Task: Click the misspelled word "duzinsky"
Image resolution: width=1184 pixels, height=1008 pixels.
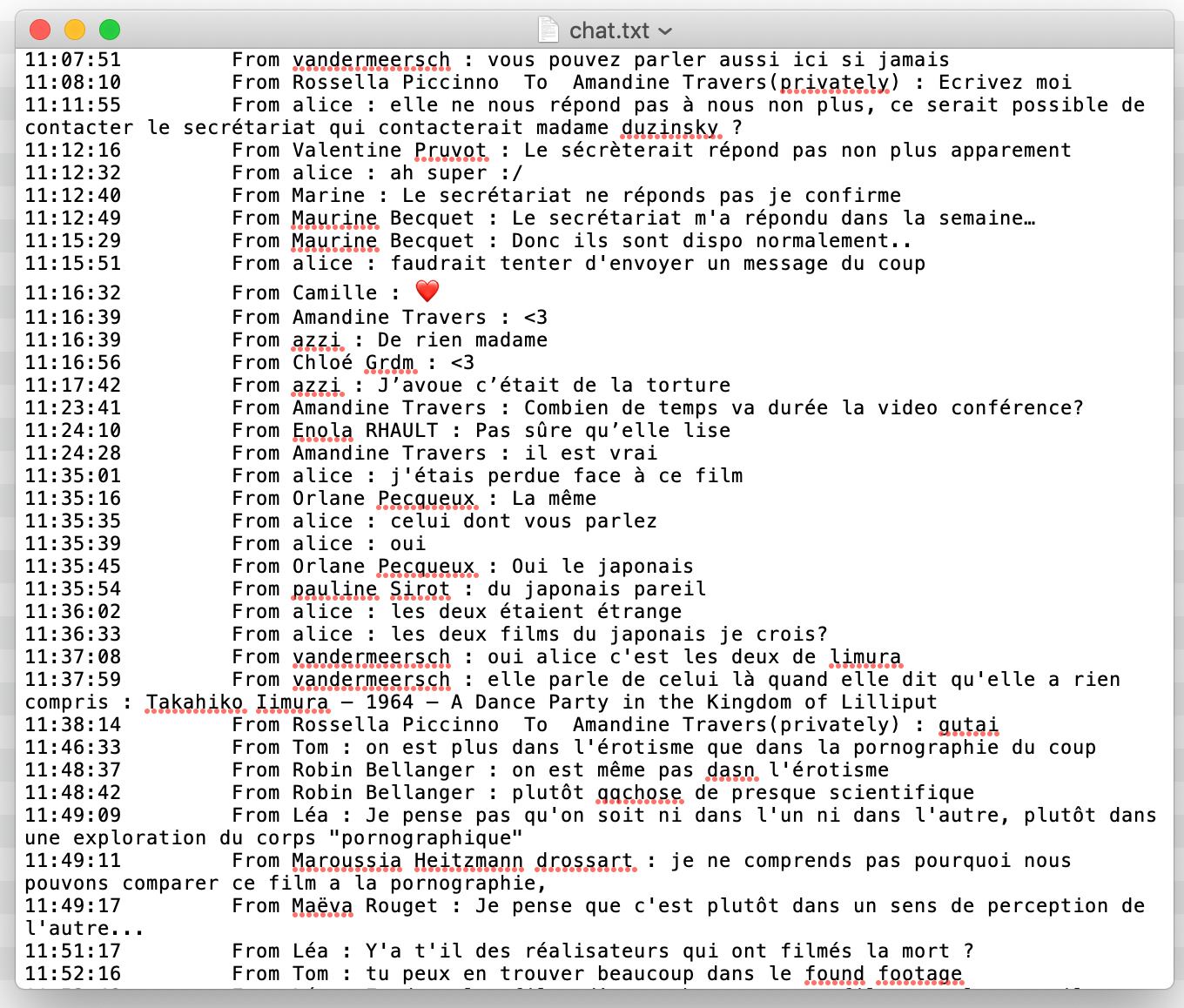Action: (x=669, y=128)
